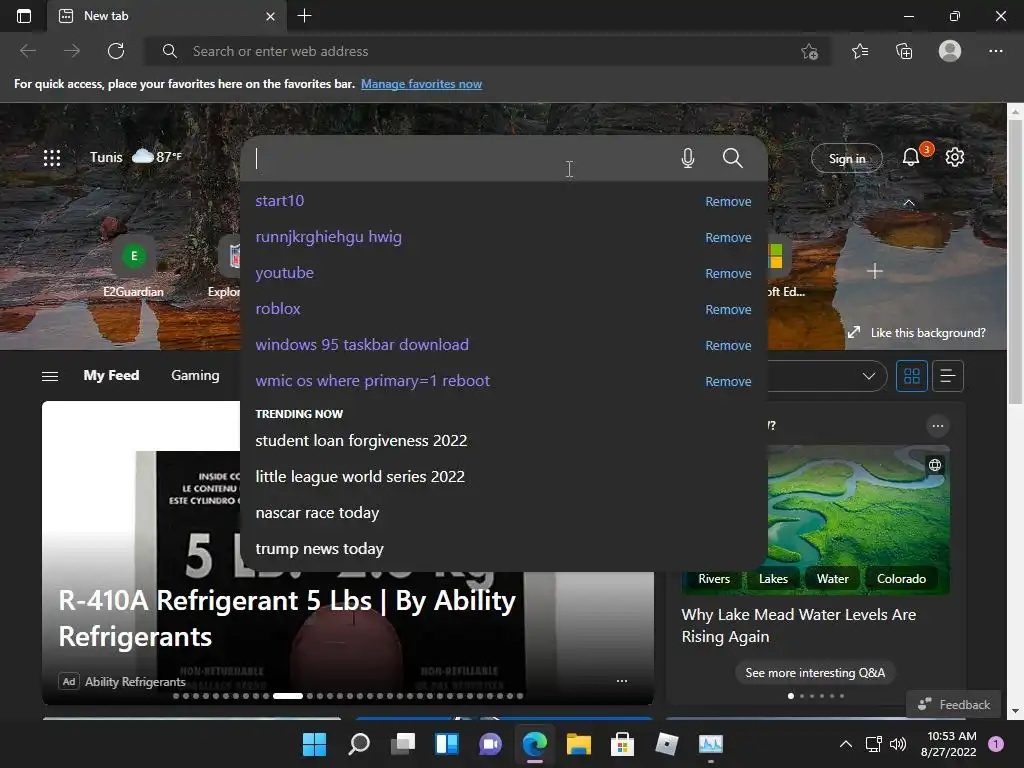Open more options on the Q&A card

click(938, 426)
